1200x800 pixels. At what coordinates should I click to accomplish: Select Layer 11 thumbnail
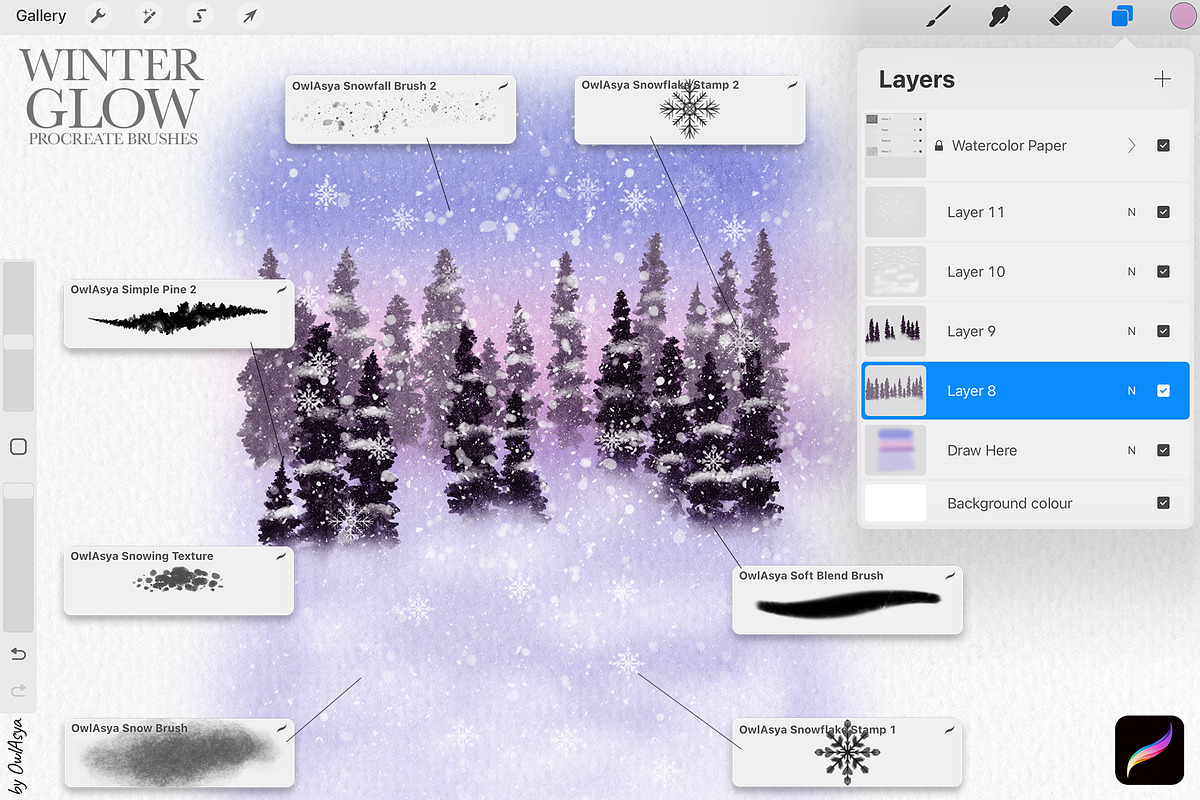point(895,212)
